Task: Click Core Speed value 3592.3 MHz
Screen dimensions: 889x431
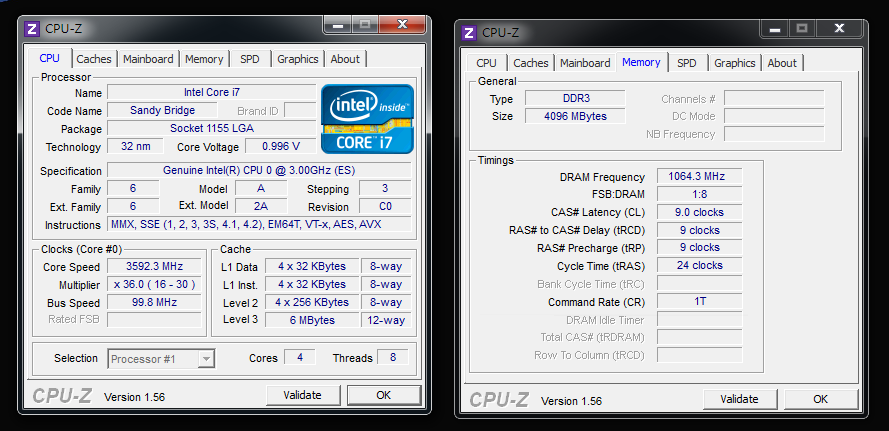Action: 154,267
